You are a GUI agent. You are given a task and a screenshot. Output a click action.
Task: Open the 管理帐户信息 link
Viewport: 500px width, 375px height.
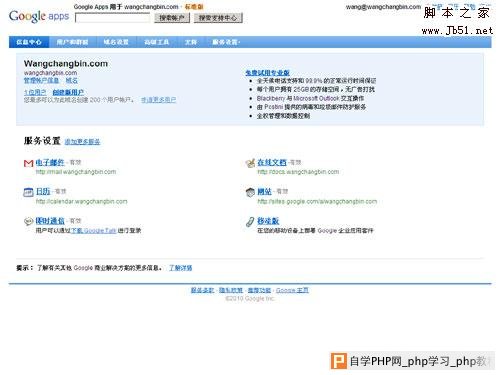click(x=41, y=80)
